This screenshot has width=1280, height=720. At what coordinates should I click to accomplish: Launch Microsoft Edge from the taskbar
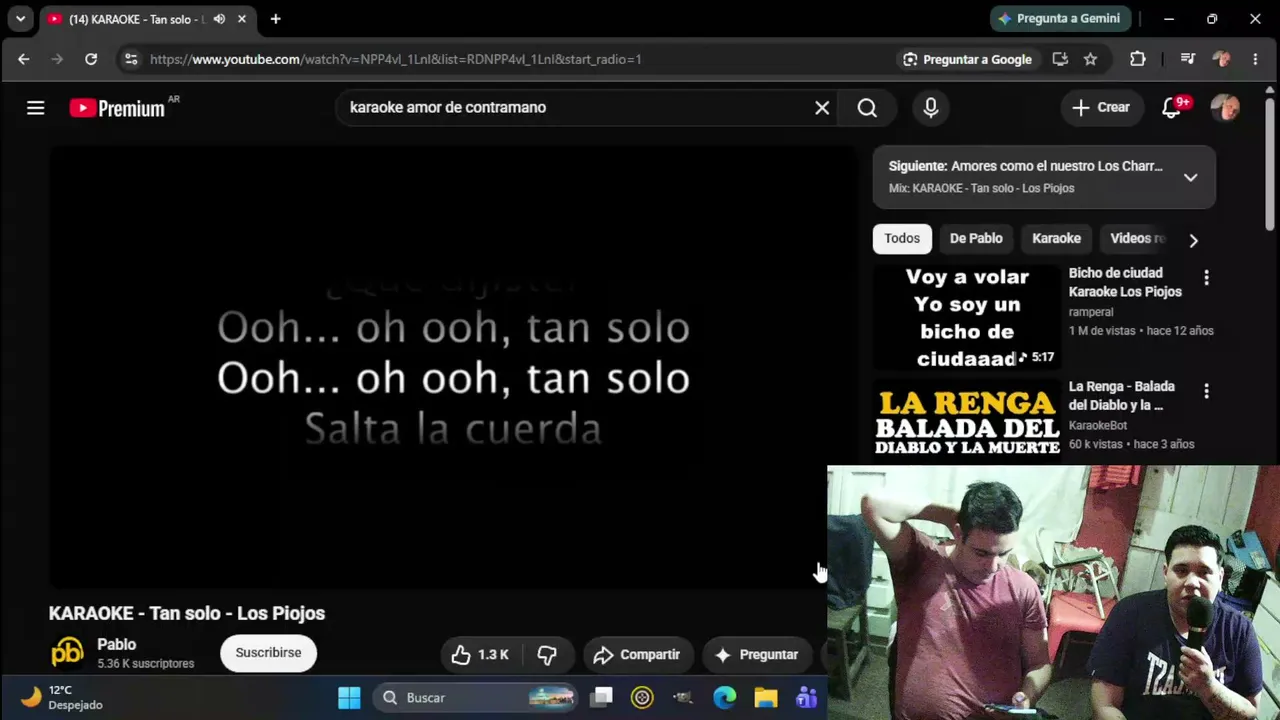[724, 698]
